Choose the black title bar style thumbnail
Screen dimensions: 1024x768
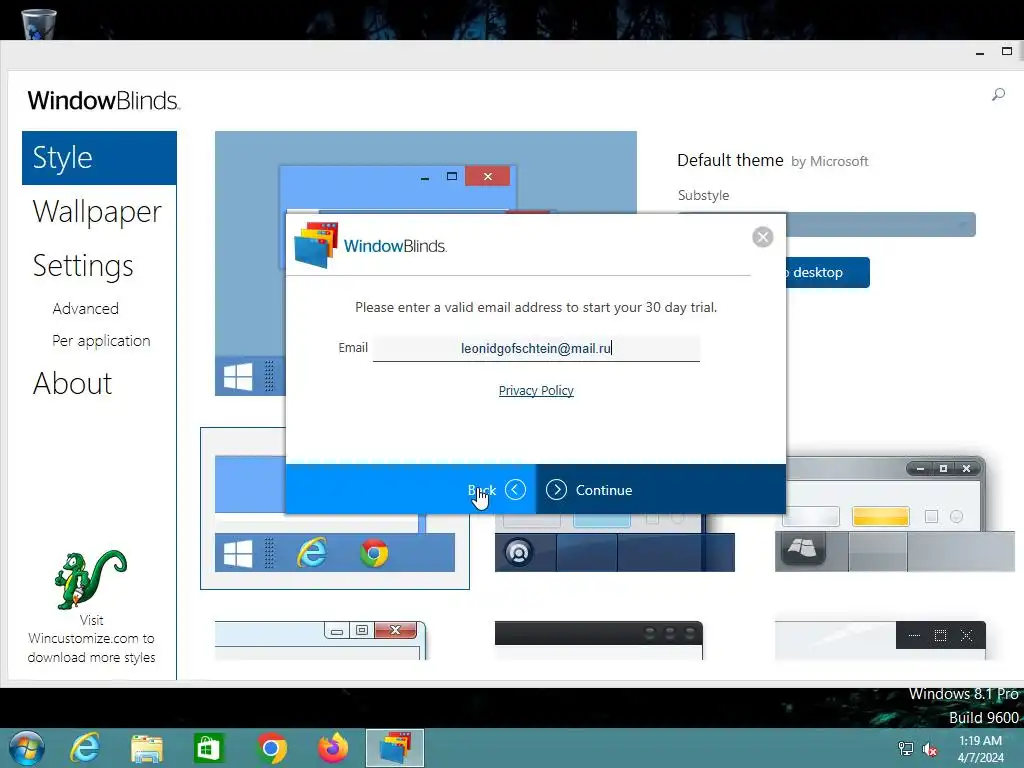click(599, 640)
